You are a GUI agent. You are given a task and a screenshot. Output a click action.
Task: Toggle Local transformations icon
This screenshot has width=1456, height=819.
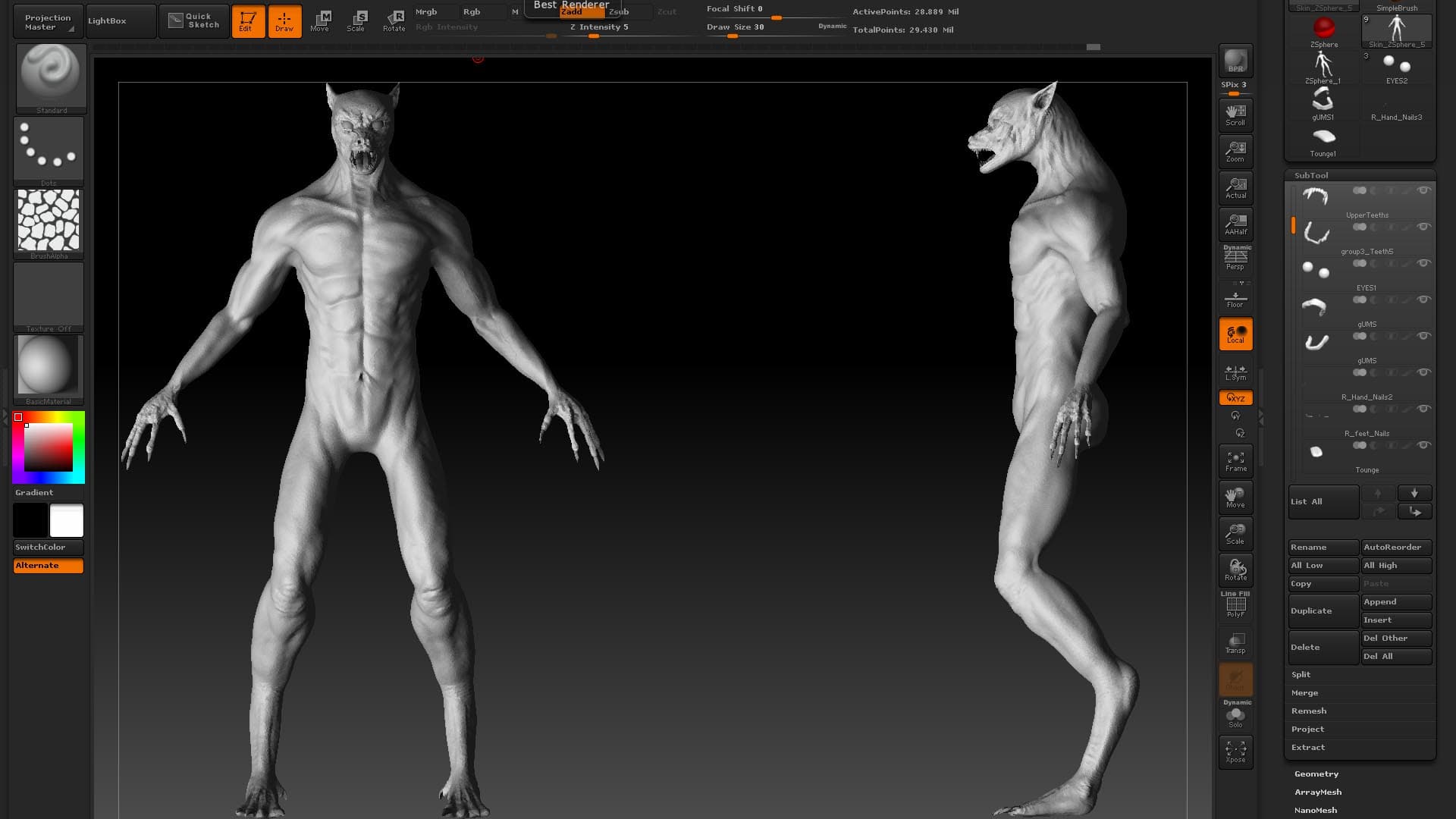coord(1235,334)
